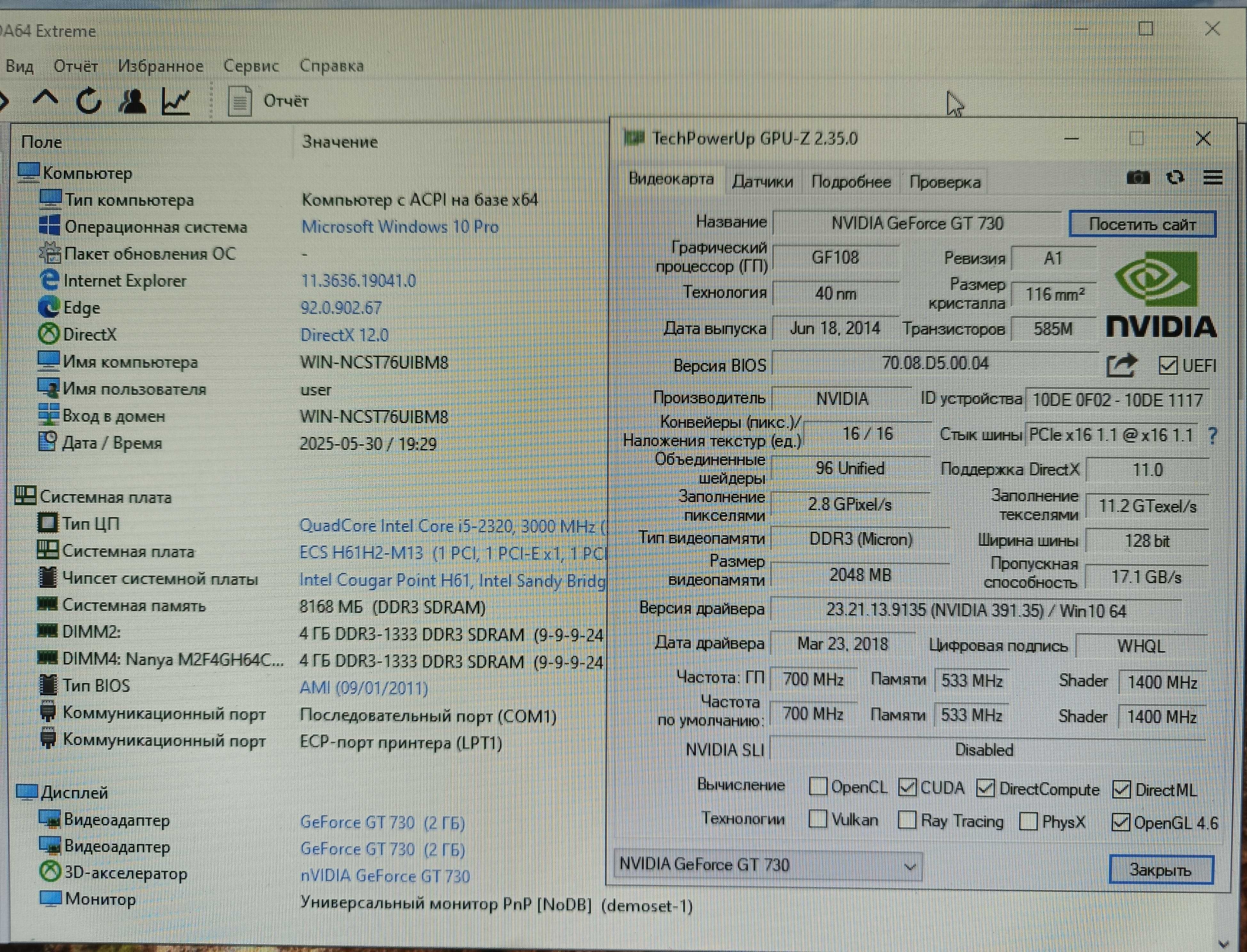Select Компьютер group icon in list

28,172
